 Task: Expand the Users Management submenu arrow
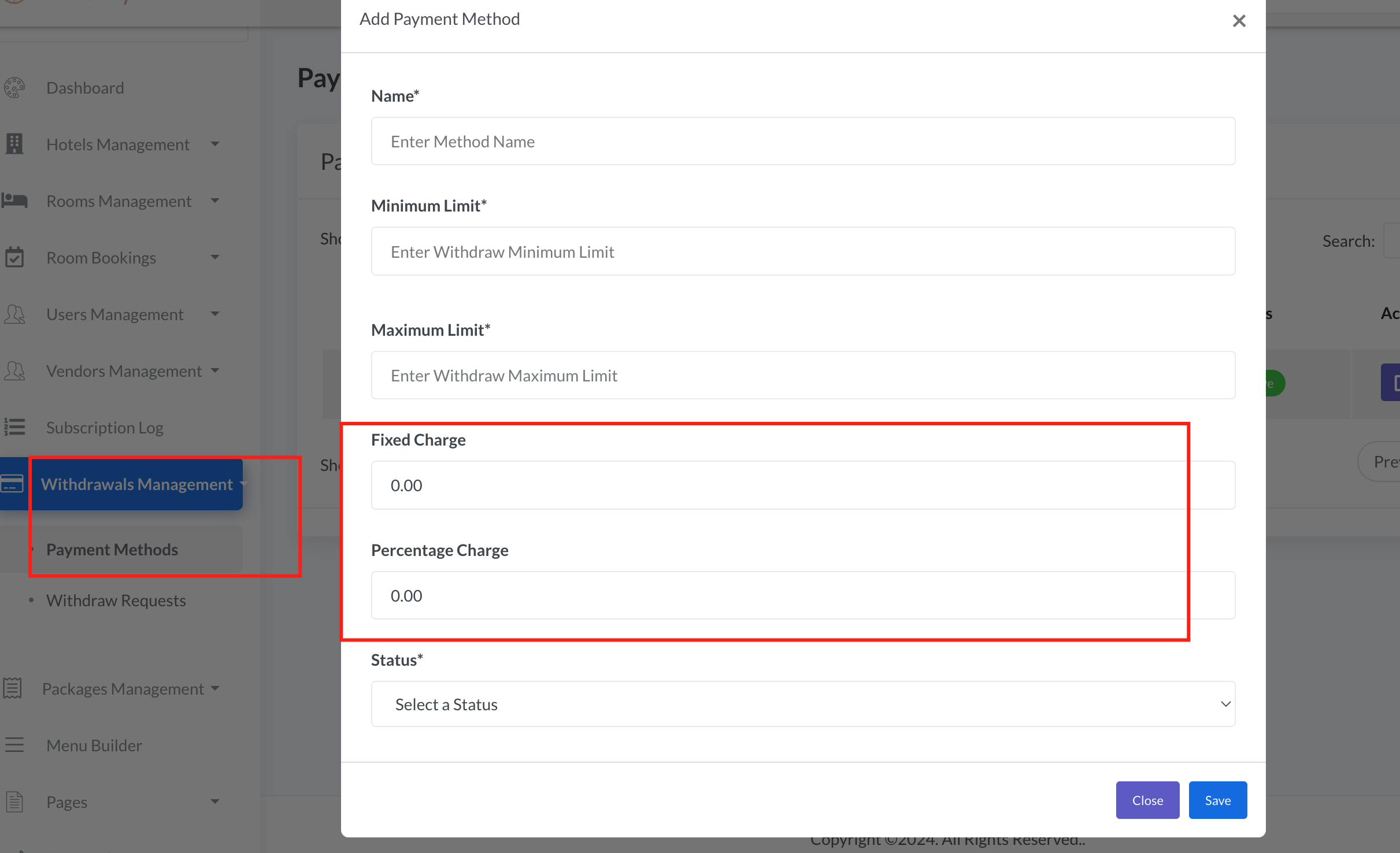(215, 314)
